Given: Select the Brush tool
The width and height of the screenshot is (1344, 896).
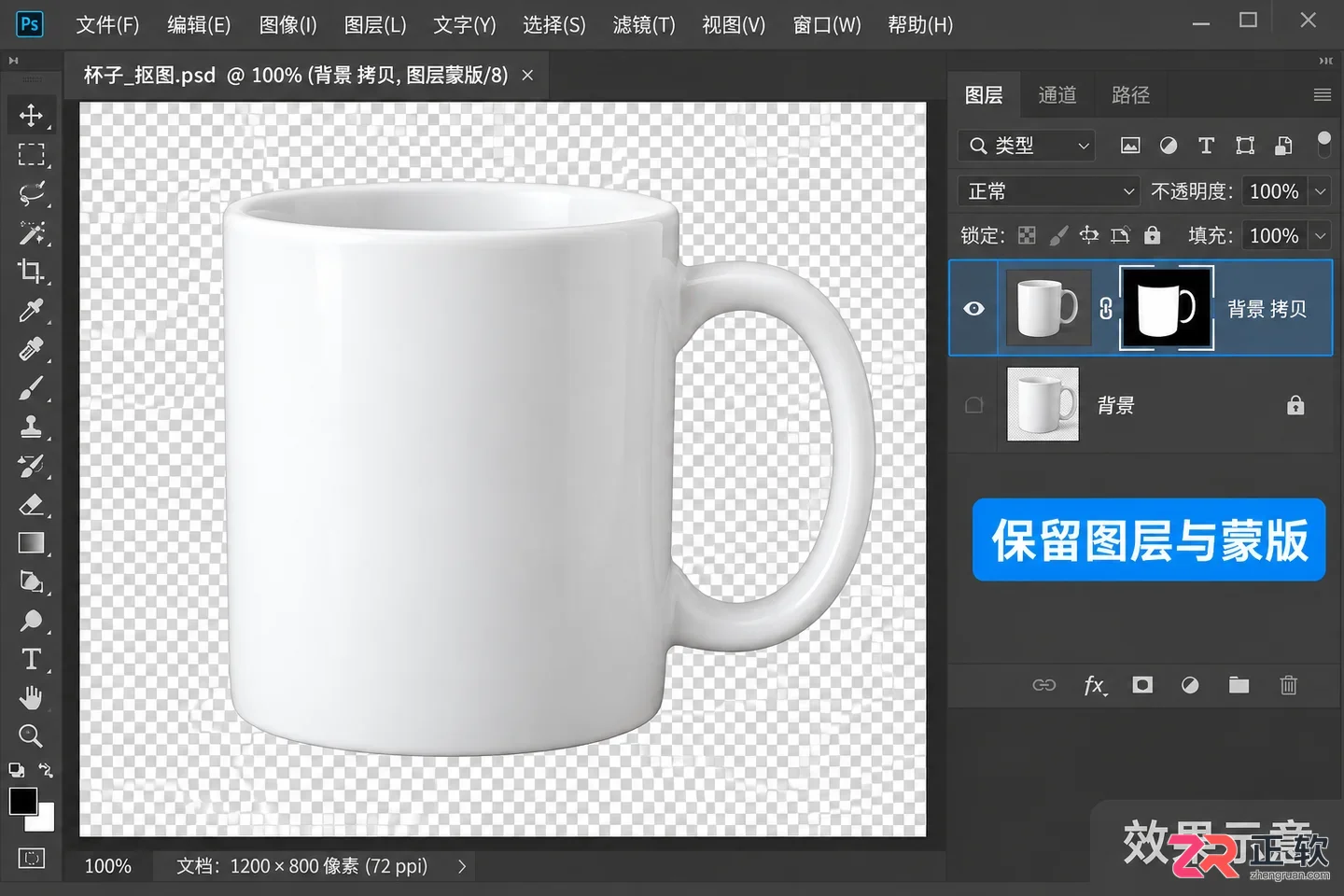Looking at the screenshot, I should click(x=31, y=388).
